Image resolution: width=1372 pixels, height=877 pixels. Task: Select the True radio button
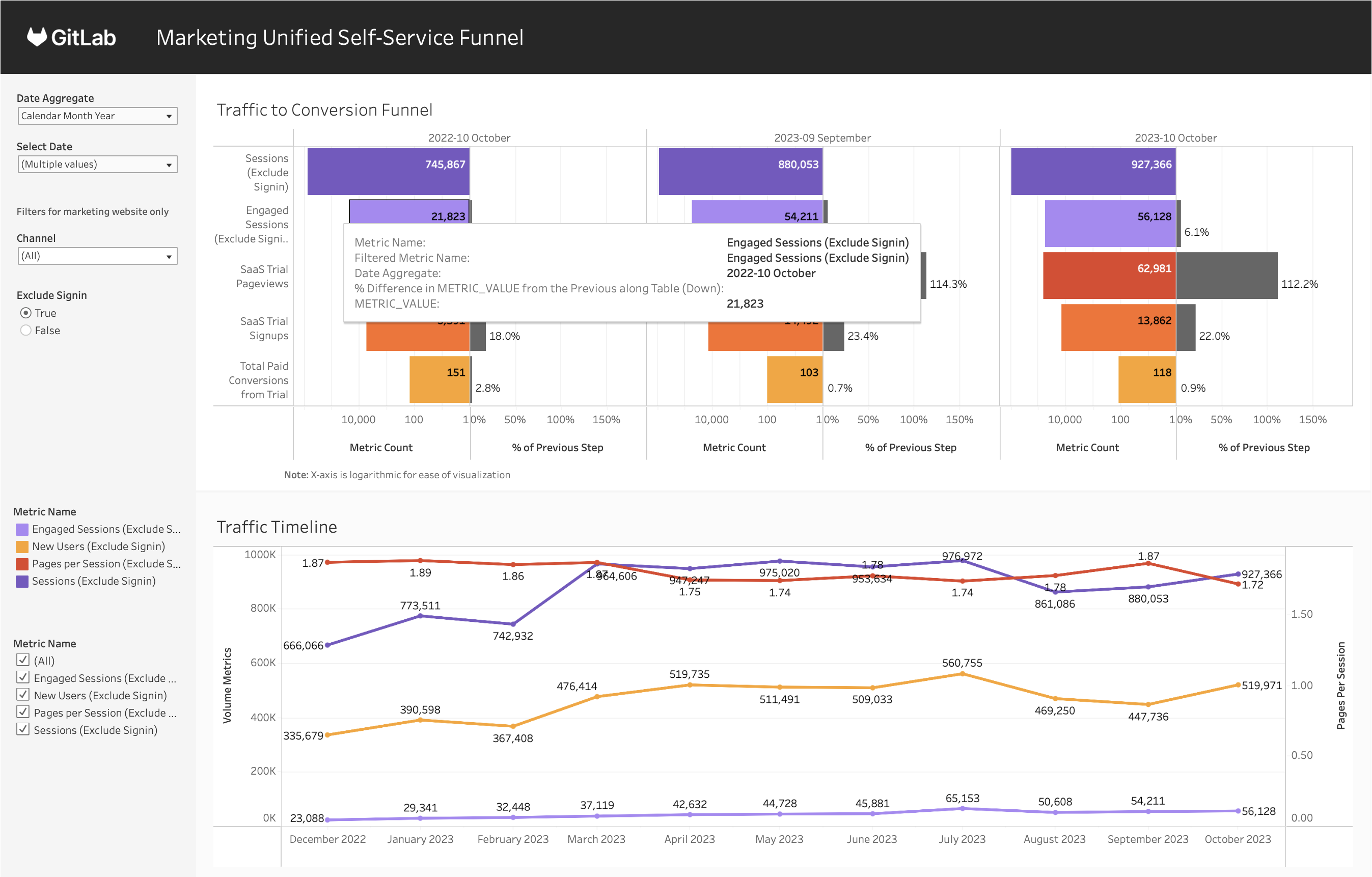pos(25,313)
